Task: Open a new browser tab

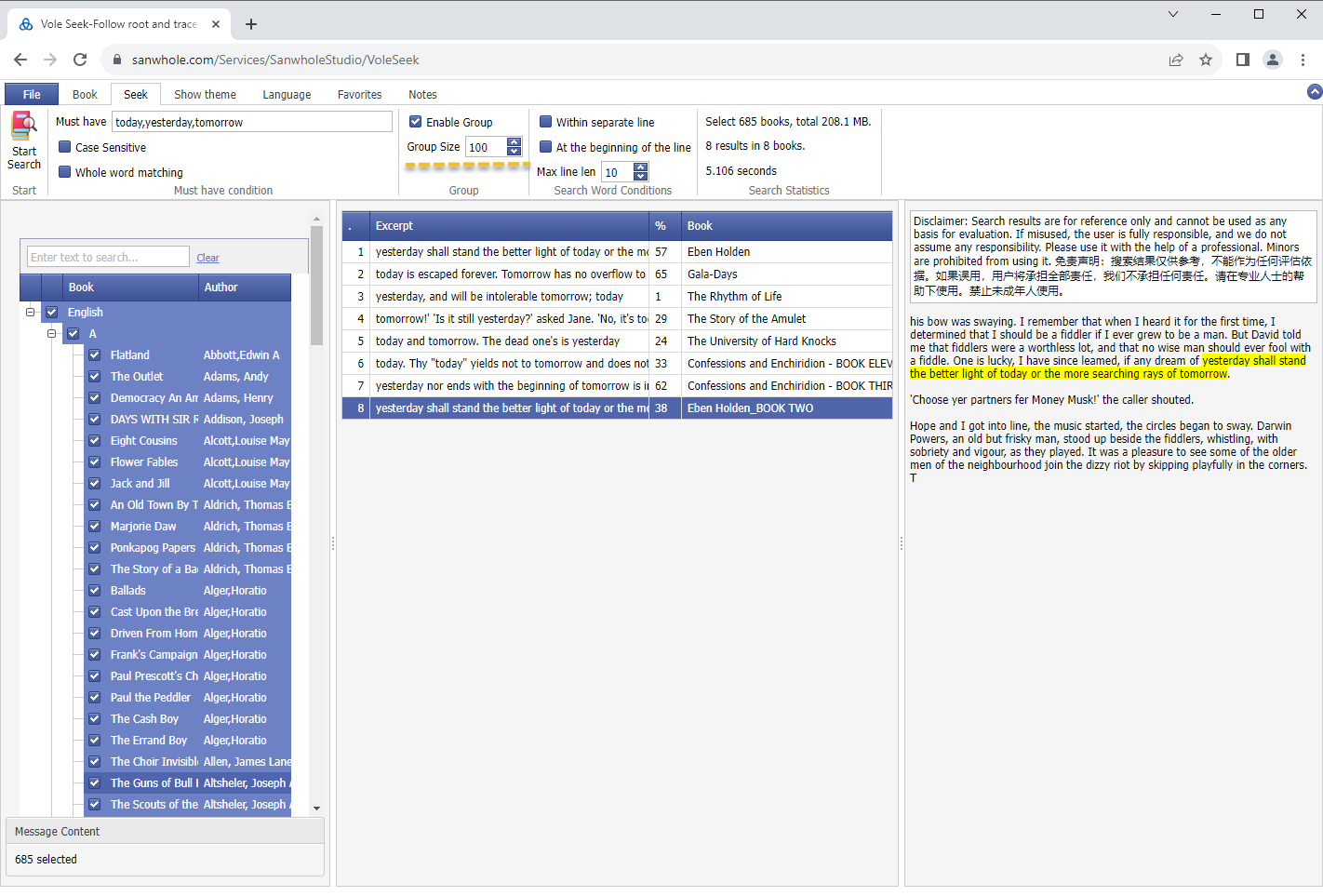Action: point(251,24)
